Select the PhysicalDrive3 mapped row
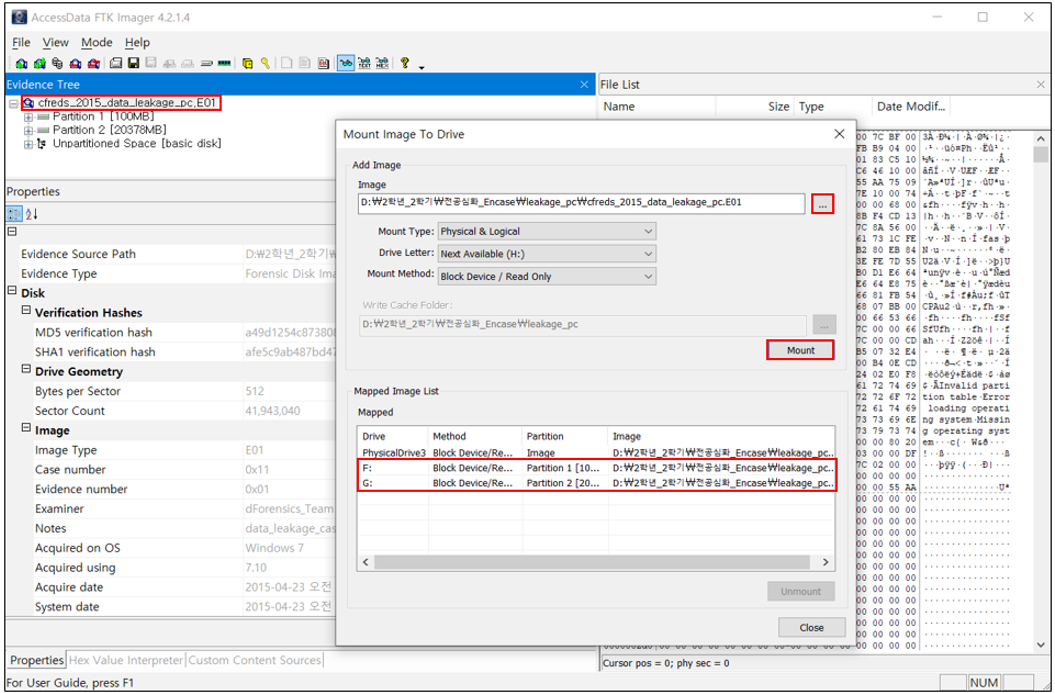This screenshot has width=1055, height=693. tap(596, 453)
